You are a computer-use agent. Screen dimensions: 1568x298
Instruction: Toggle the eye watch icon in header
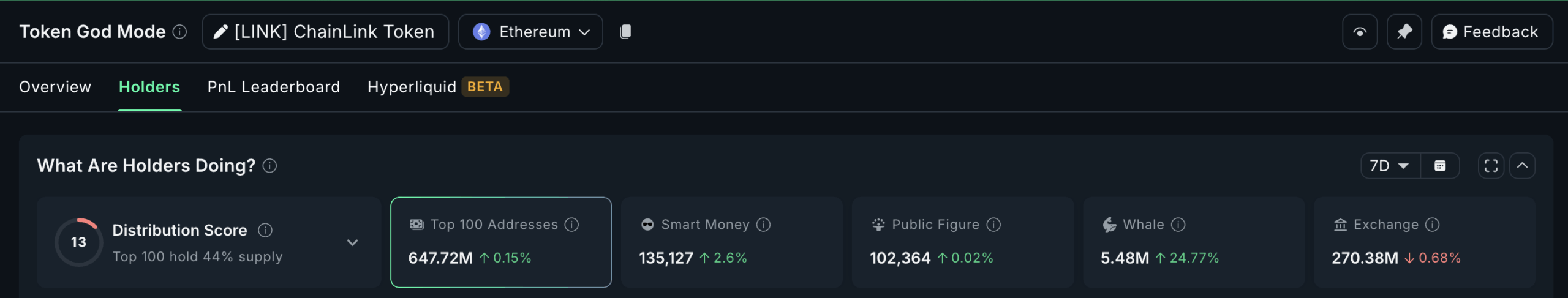click(1359, 32)
